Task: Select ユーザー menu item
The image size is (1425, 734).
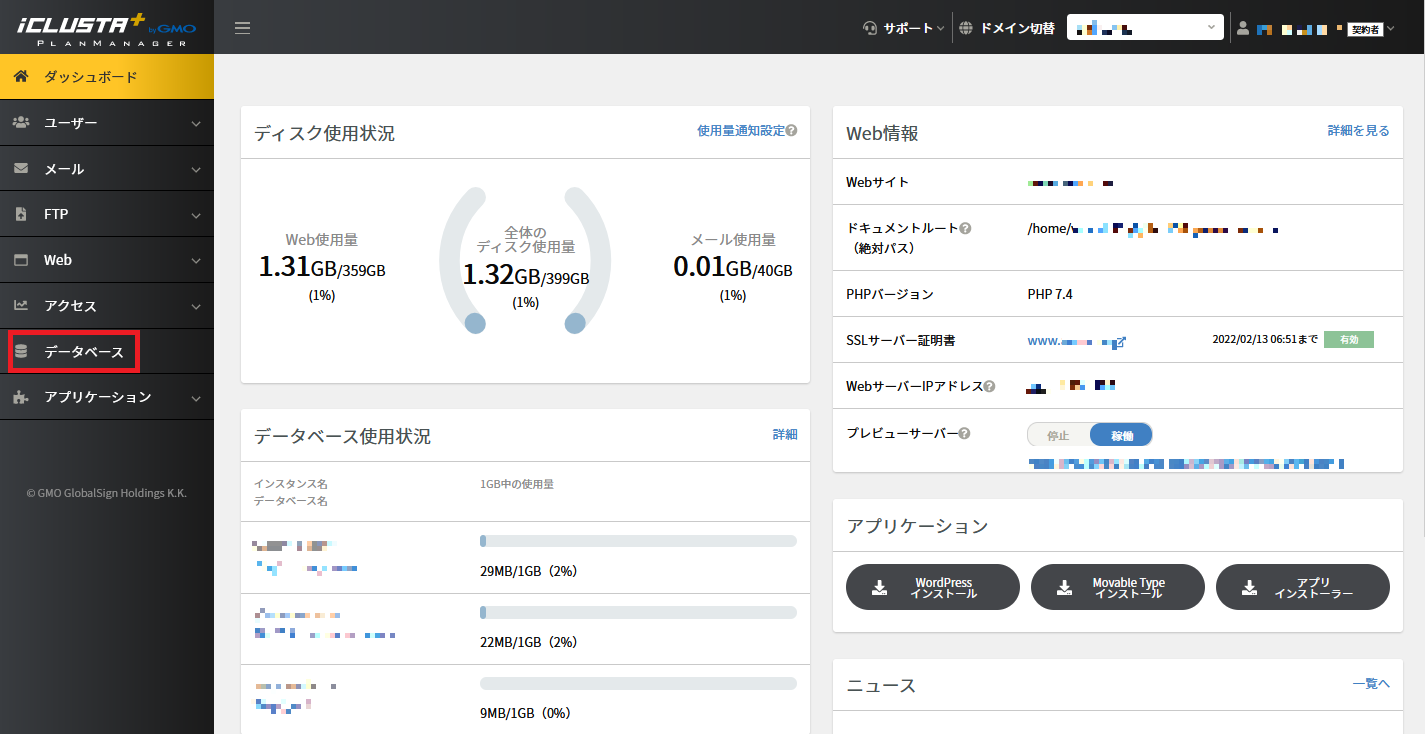Action: pyautogui.click(x=107, y=123)
